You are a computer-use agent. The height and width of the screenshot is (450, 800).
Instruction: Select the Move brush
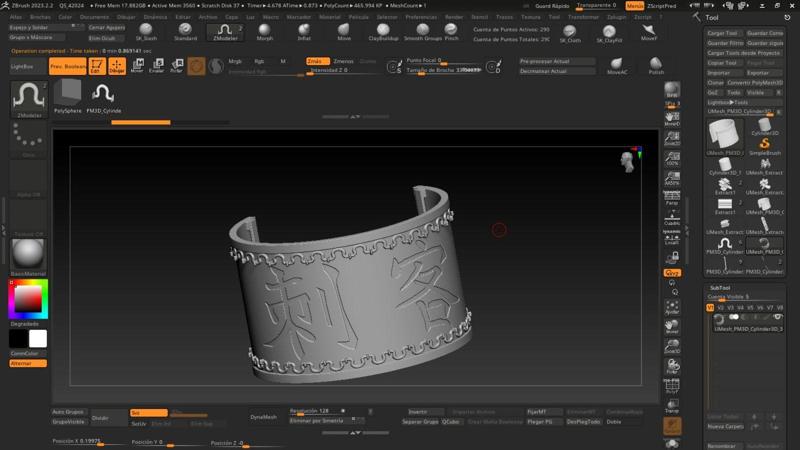point(344,32)
